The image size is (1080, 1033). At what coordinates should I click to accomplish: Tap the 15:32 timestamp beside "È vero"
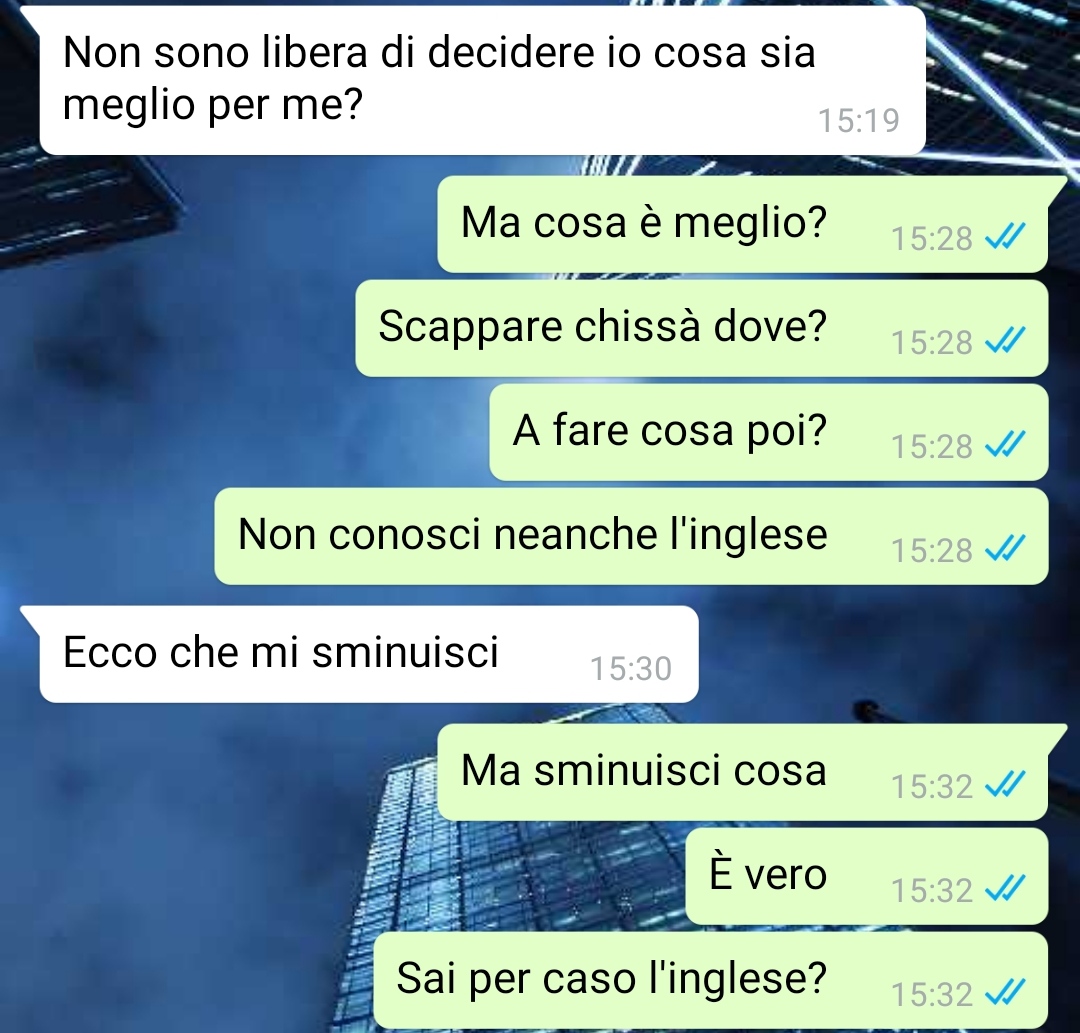tap(932, 890)
